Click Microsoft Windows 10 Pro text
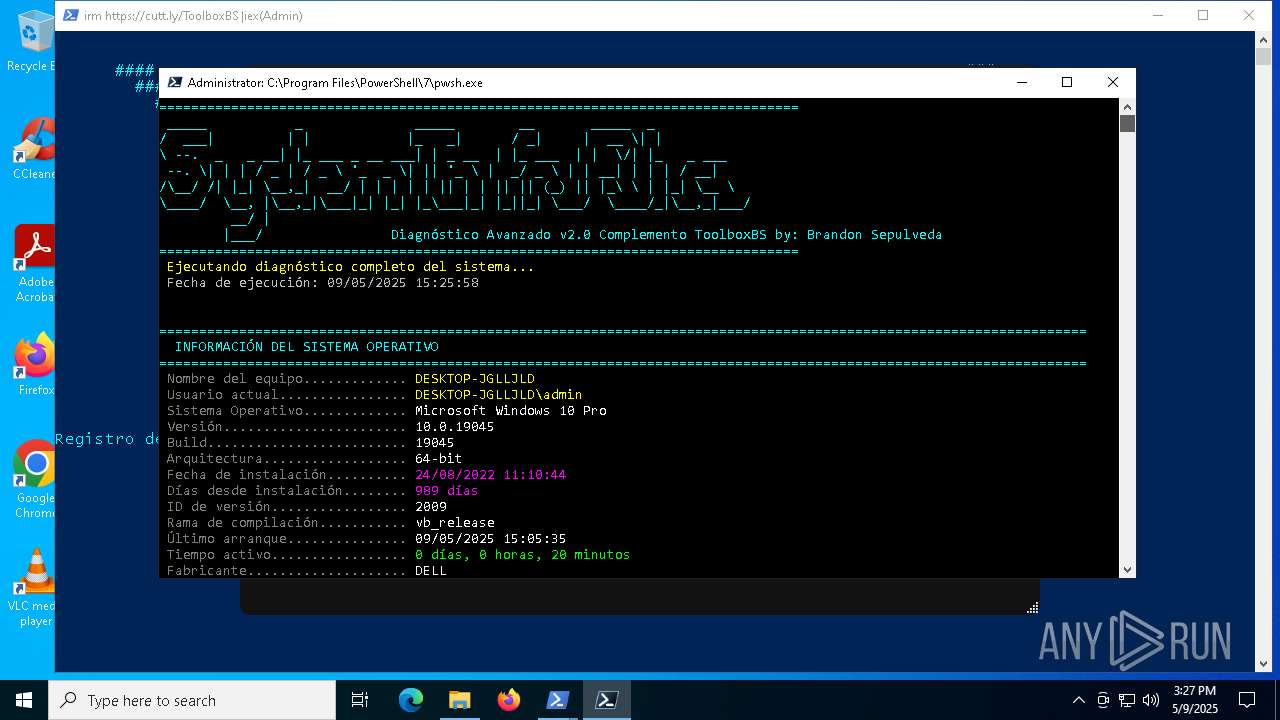 [511, 411]
